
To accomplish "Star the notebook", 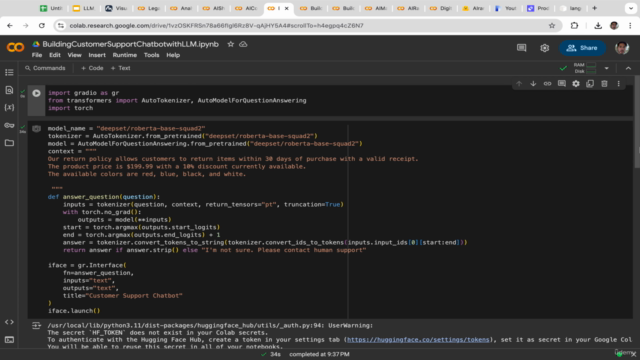I will [x=231, y=44].
